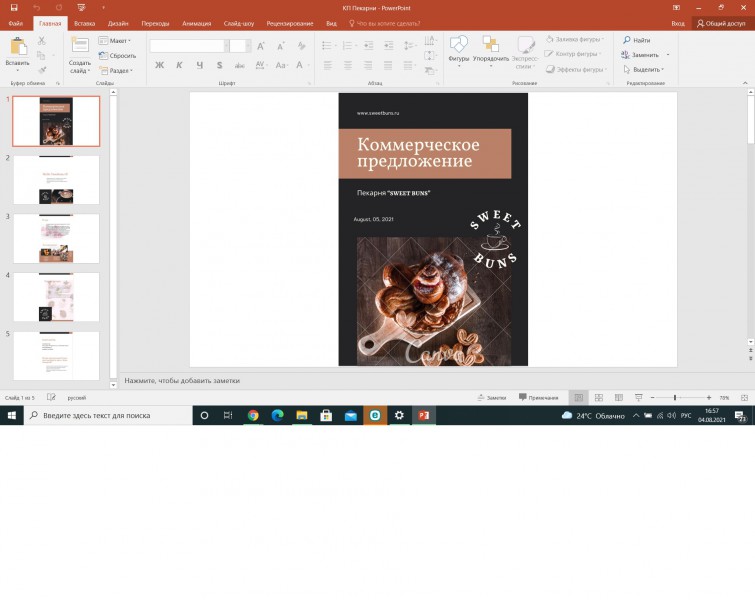Viewport: 755px width, 600px height.
Task: Open the Section (Раздел) dropdown
Action: click(116, 70)
